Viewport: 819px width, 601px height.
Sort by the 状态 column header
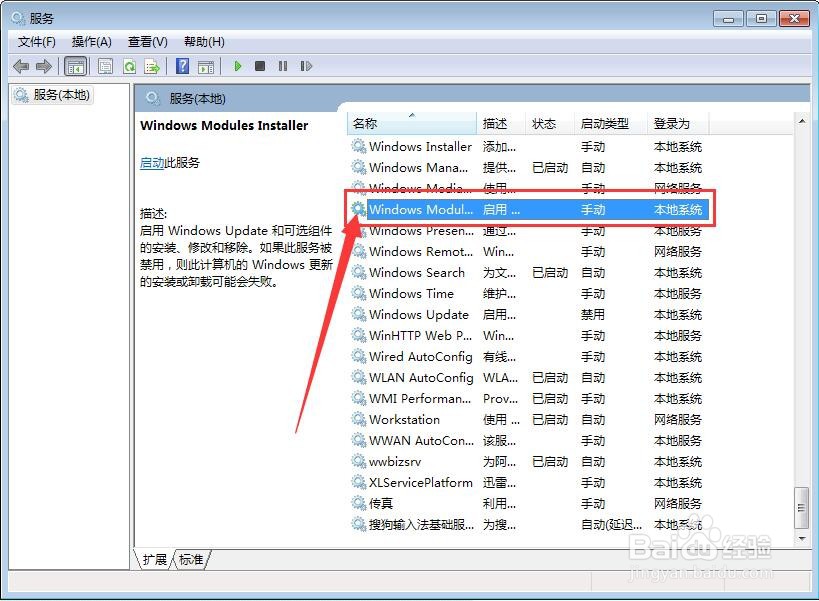point(550,124)
